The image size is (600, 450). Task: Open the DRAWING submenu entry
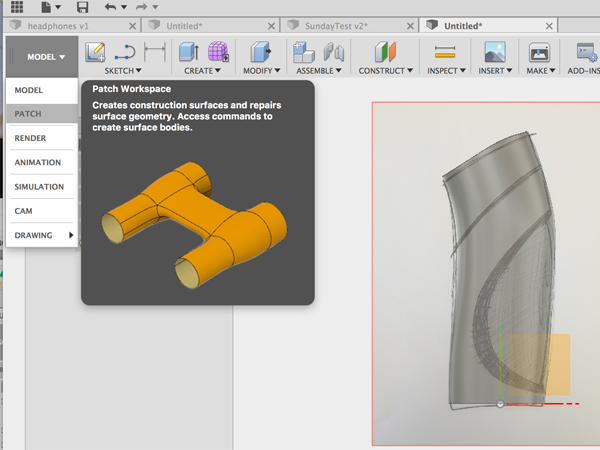click(x=42, y=235)
